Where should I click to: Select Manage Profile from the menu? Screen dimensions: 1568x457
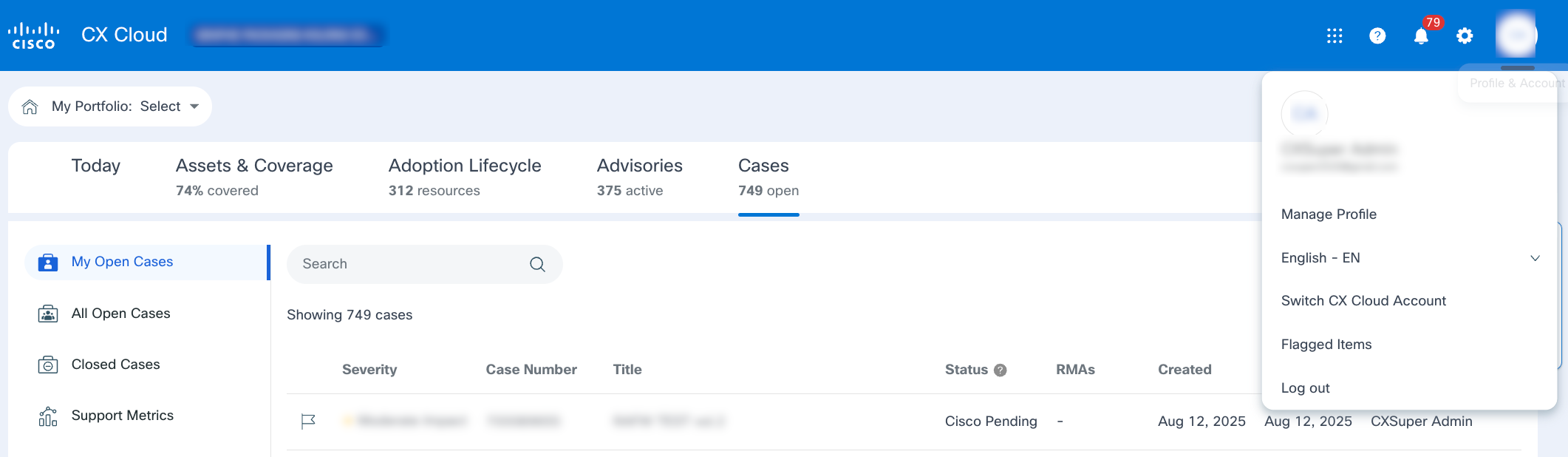[1329, 214]
